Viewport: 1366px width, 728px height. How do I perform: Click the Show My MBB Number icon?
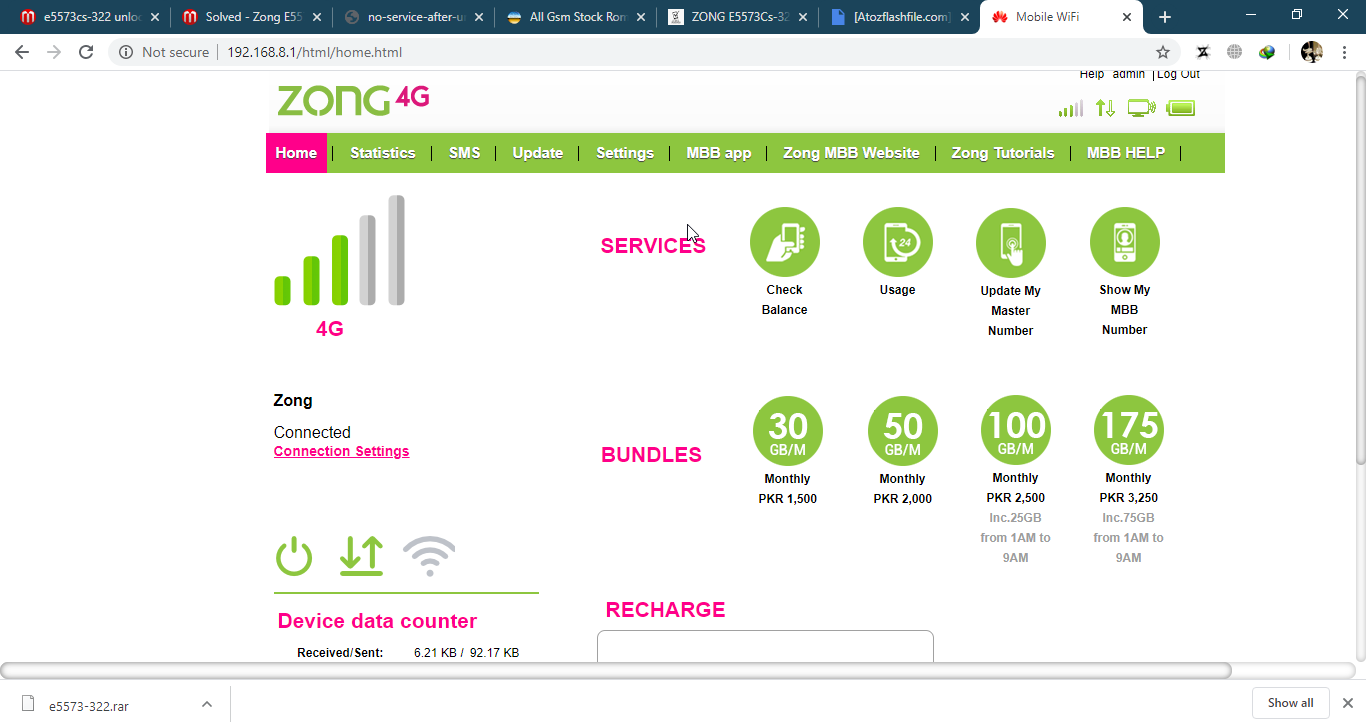tap(1125, 242)
